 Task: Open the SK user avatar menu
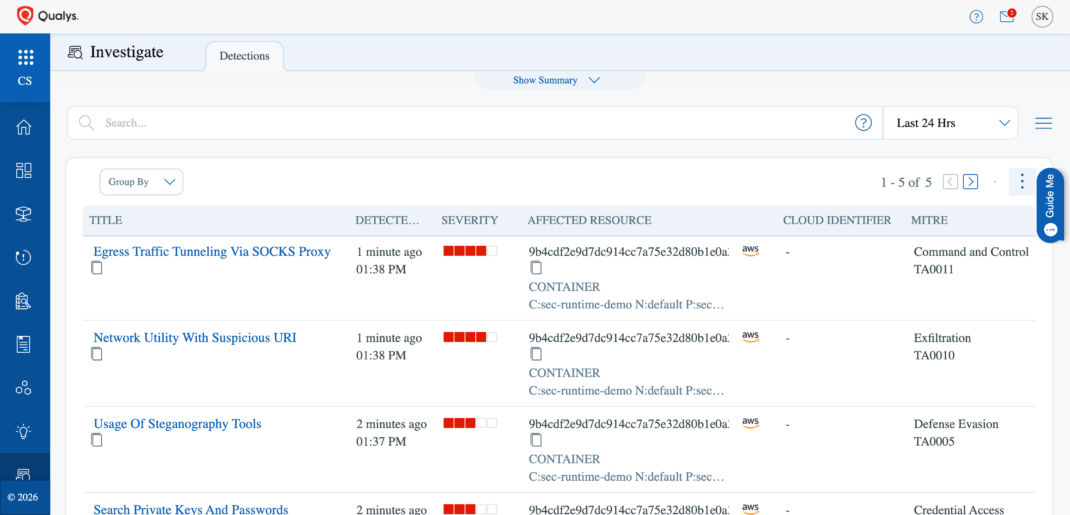(1042, 16)
